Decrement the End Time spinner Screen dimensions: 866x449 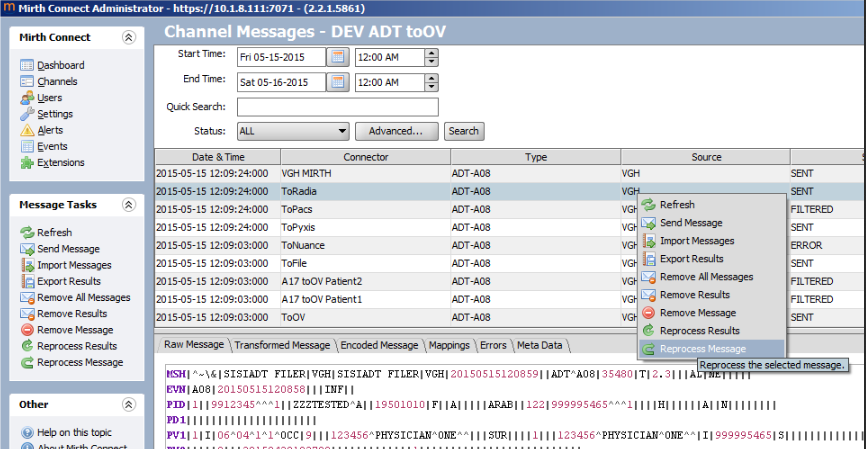tap(432, 87)
